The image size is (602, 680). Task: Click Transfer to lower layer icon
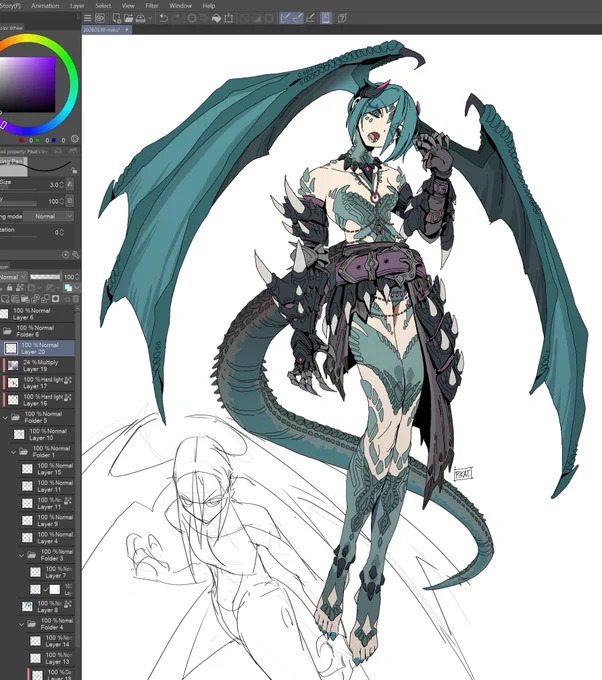36,299
